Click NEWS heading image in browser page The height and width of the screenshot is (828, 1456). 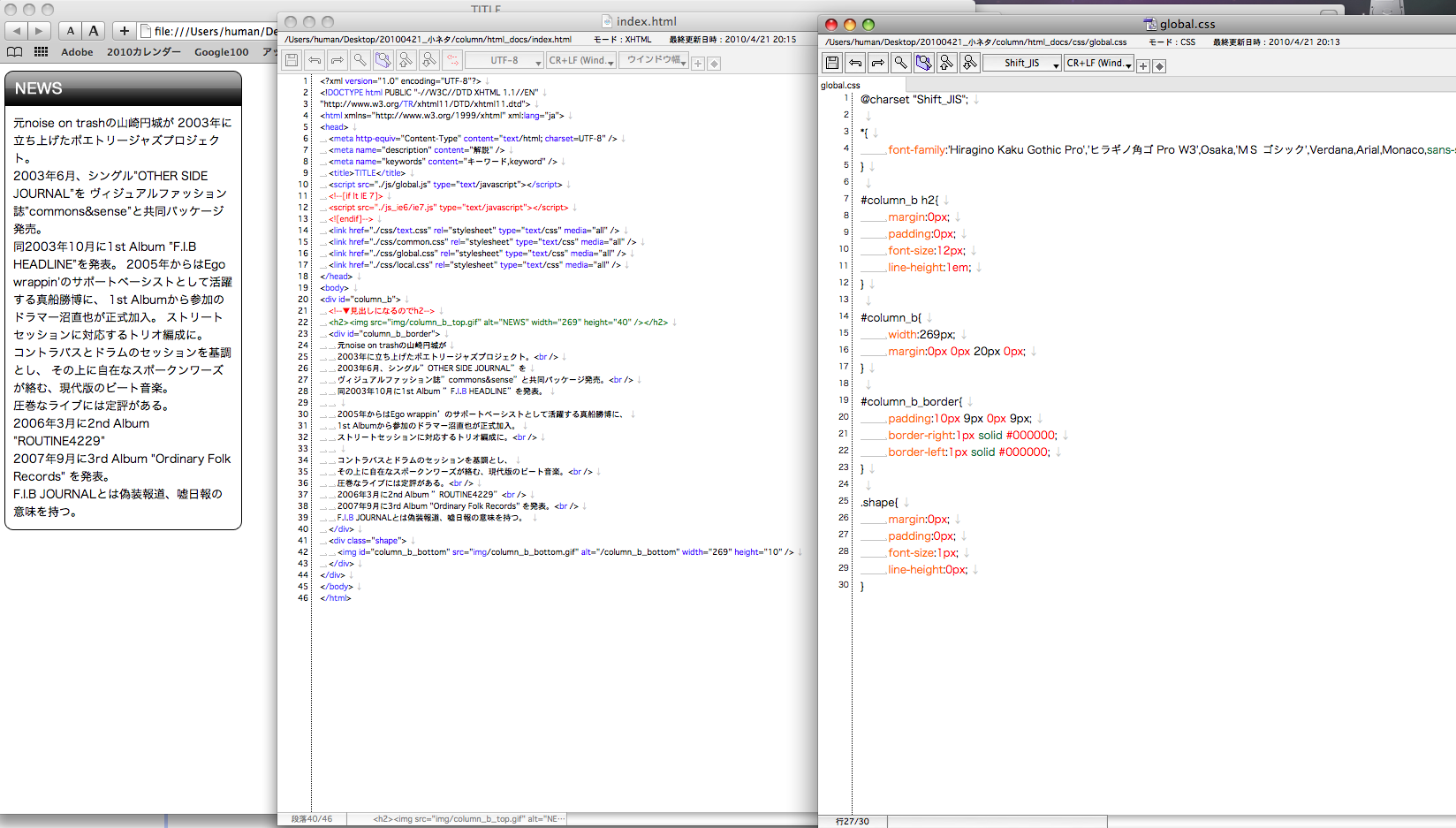123,88
